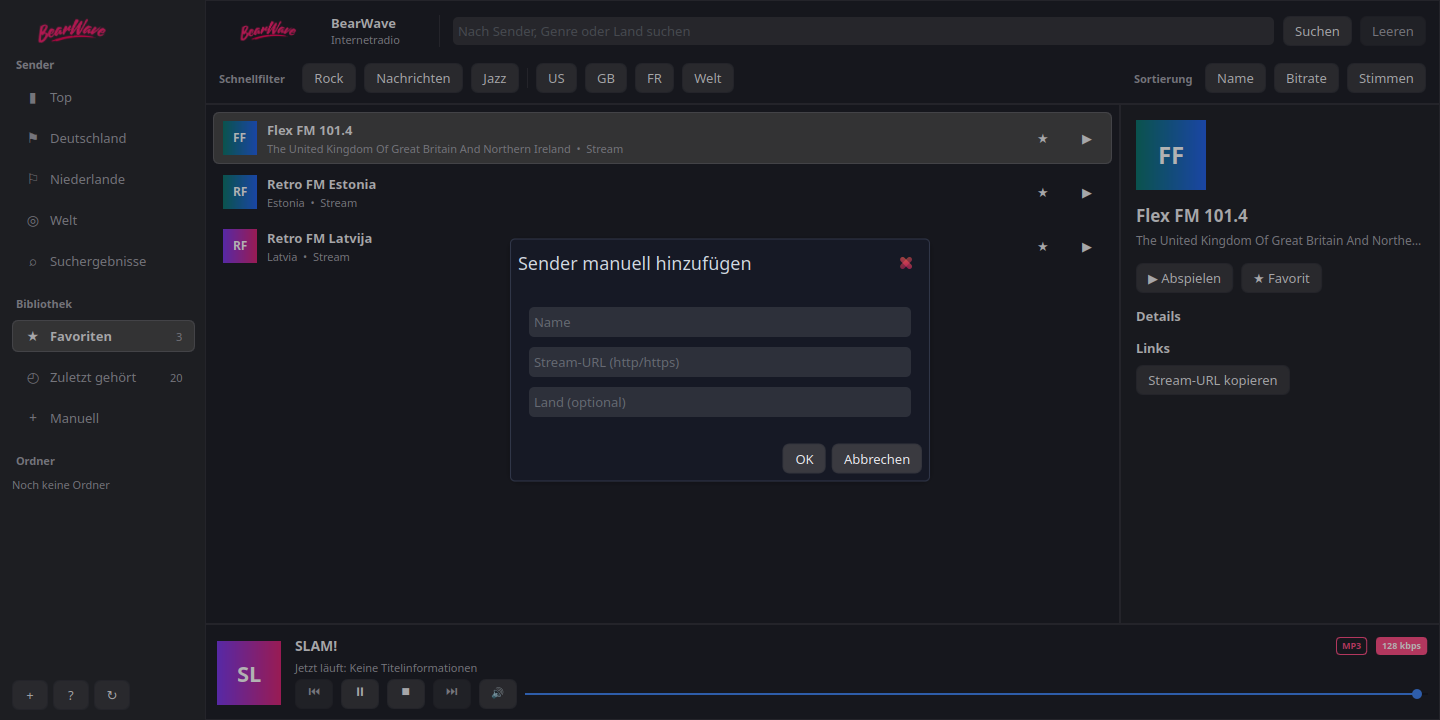Open help with the question mark button
The width and height of the screenshot is (1440, 720).
[71, 695]
